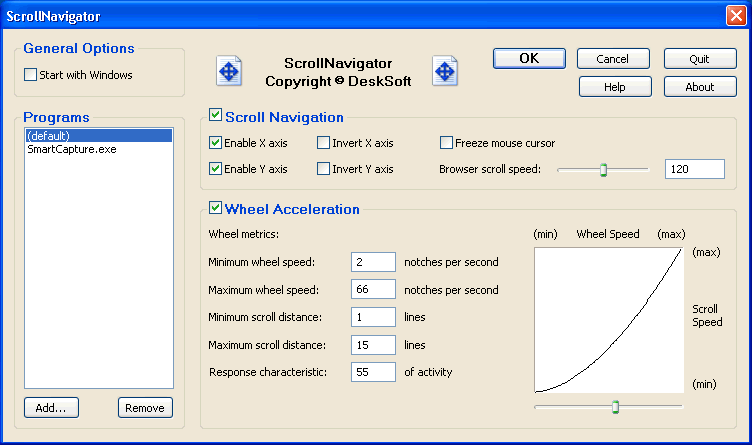
Task: Click the slider handle under the speed graph
Action: [615, 406]
